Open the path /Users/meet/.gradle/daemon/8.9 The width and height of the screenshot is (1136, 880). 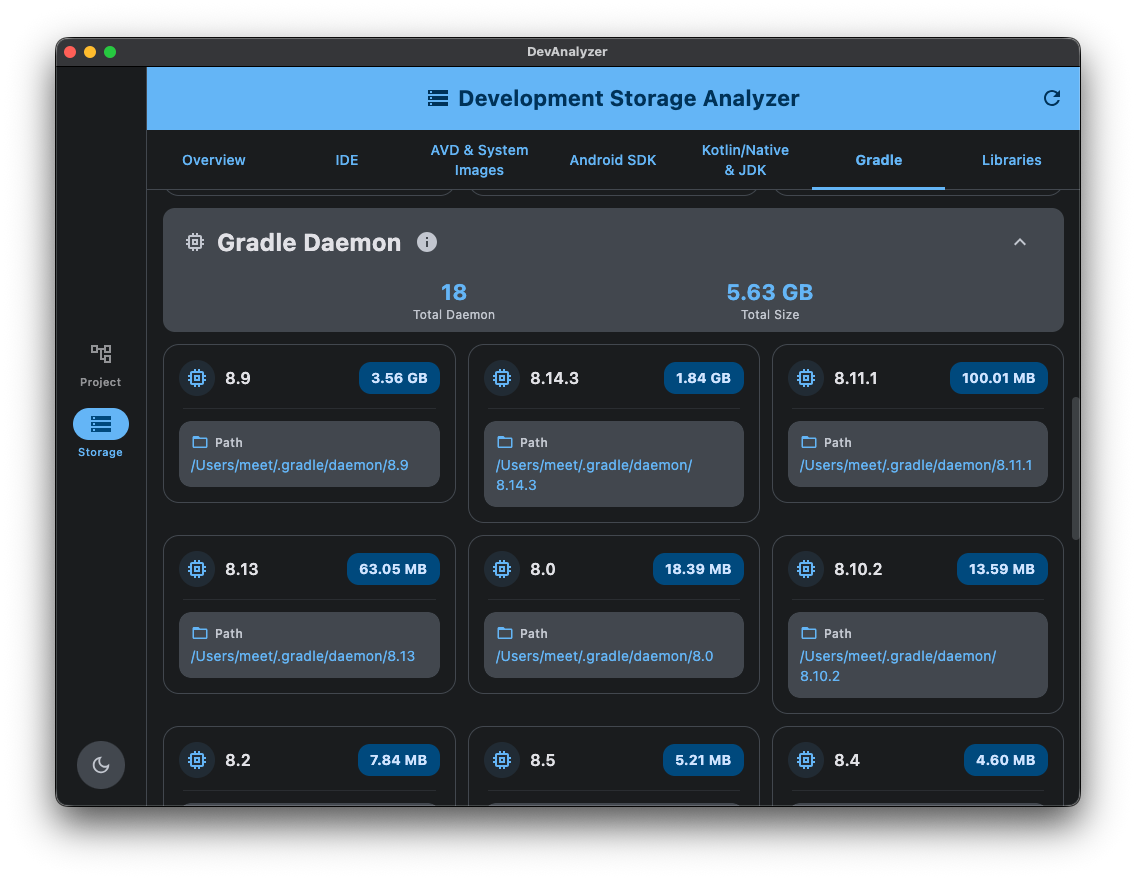[300, 465]
